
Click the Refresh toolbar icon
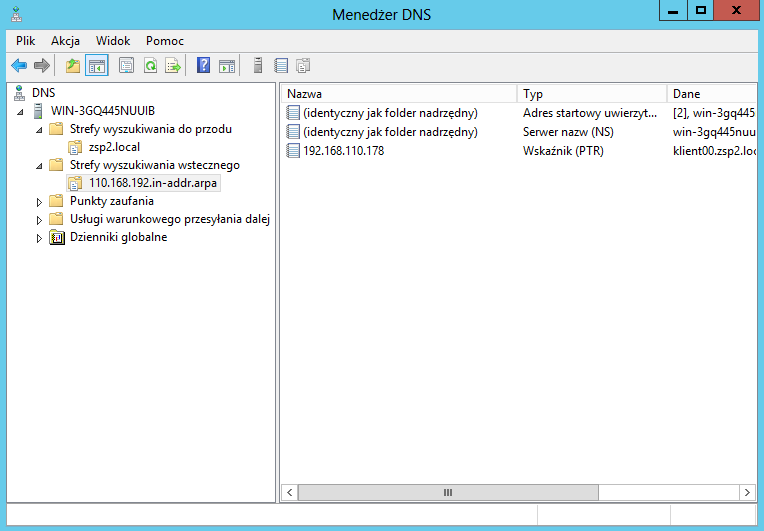click(x=150, y=66)
